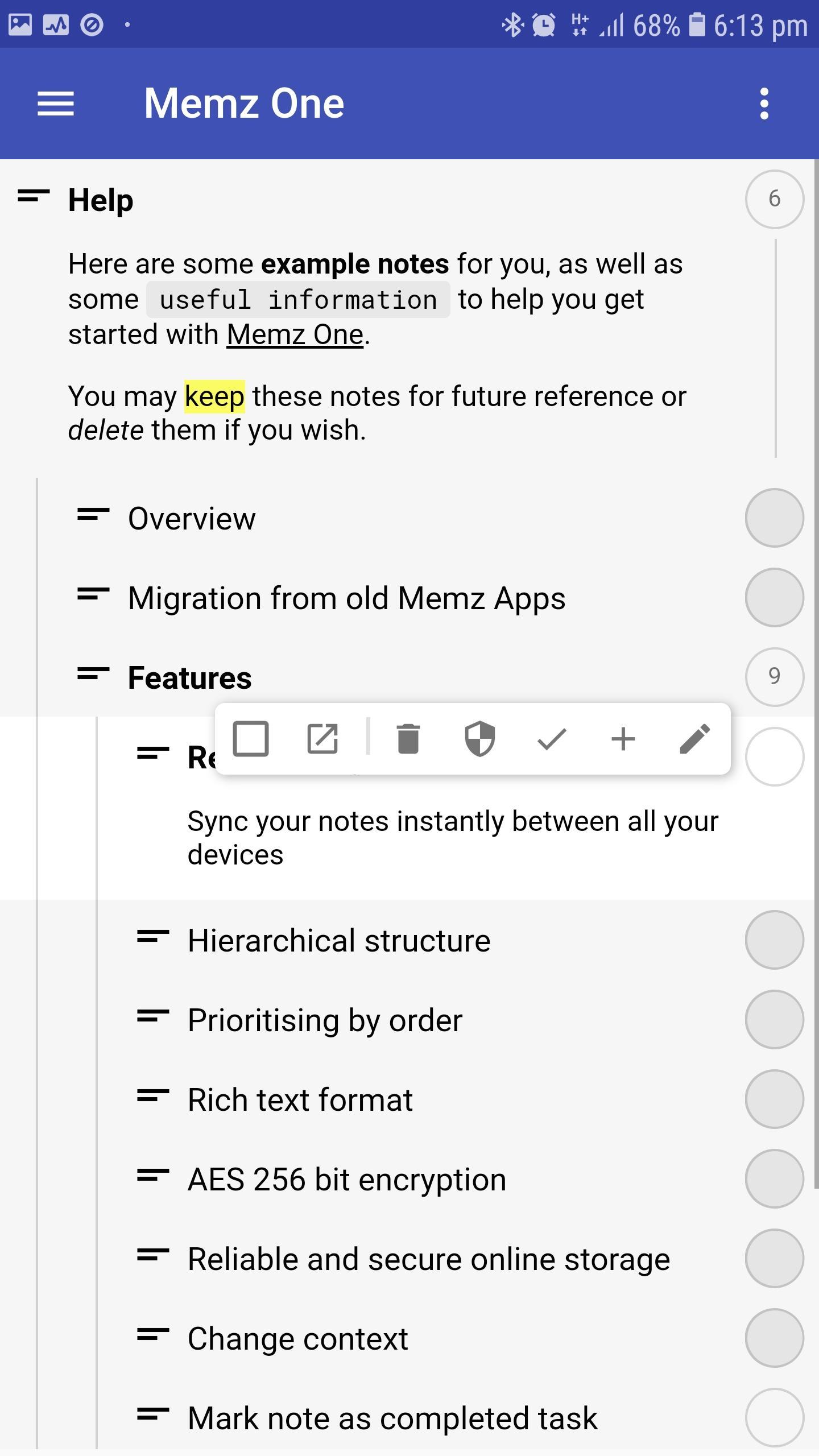819x1456 pixels.
Task: Tap the note handle icon beside Prioritising by order
Action: (x=153, y=1015)
